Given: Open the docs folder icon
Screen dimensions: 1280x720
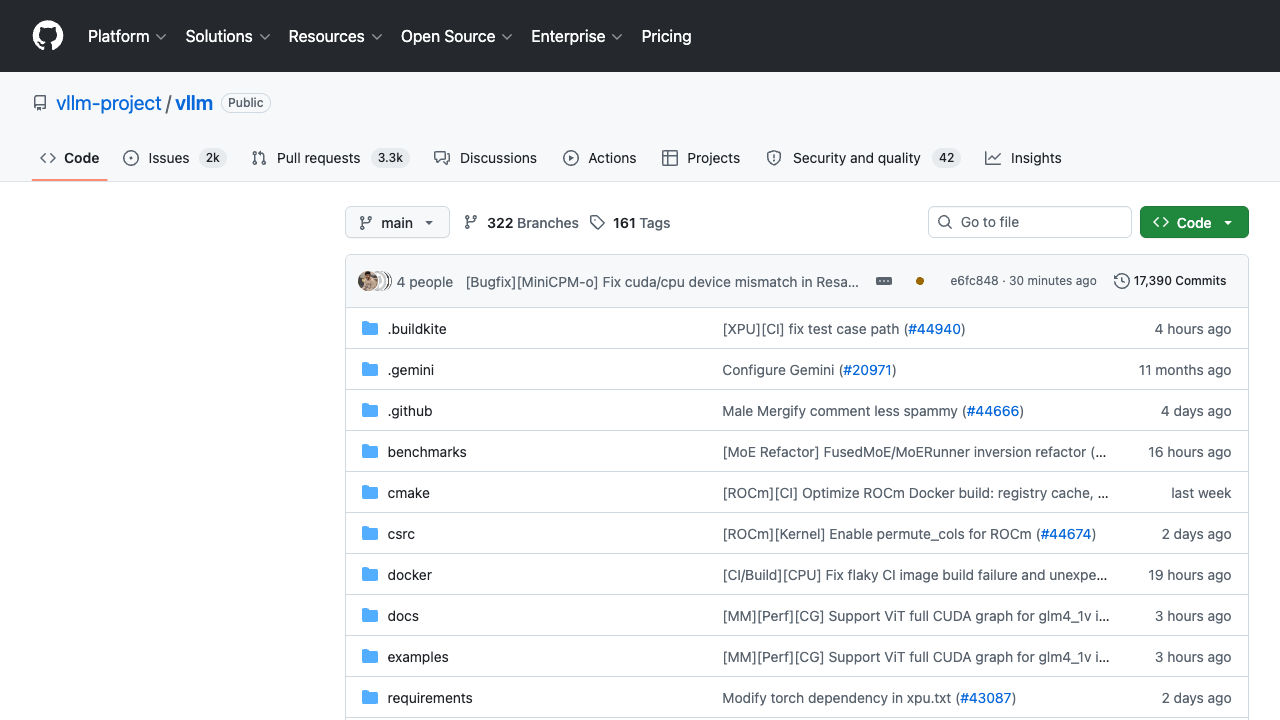Looking at the screenshot, I should coord(370,616).
